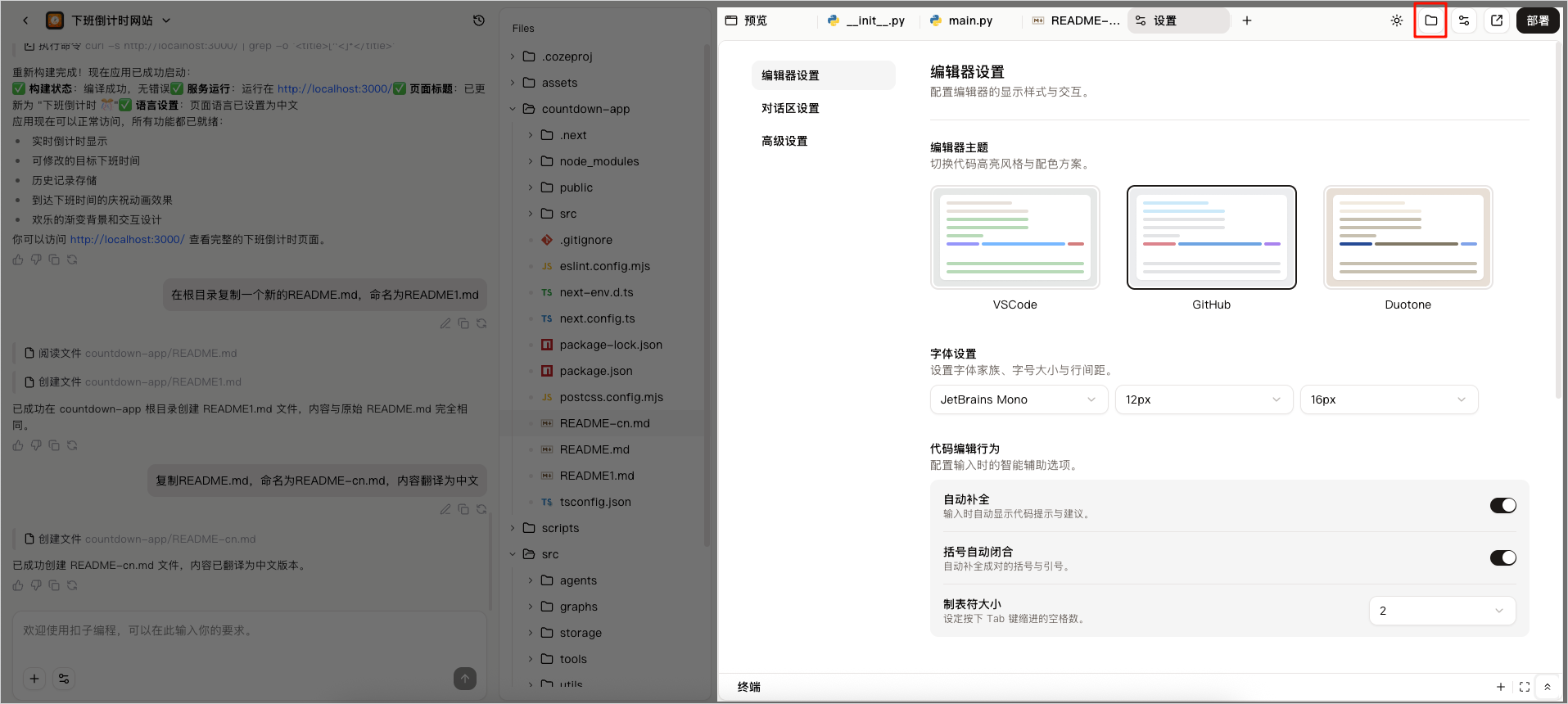The width and height of the screenshot is (1568, 704).
Task: Like the reply saying README1.md was created in countdown-app
Action: tap(18, 445)
